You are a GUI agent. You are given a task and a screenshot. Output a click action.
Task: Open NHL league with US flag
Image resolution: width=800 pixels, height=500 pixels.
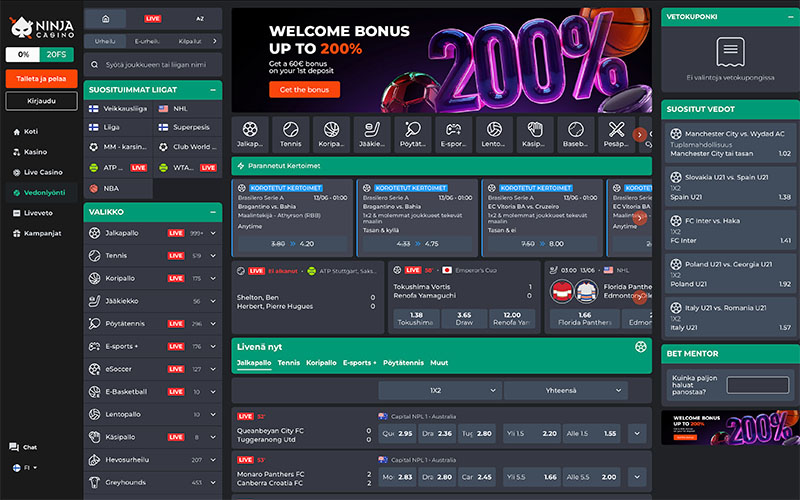coord(187,109)
